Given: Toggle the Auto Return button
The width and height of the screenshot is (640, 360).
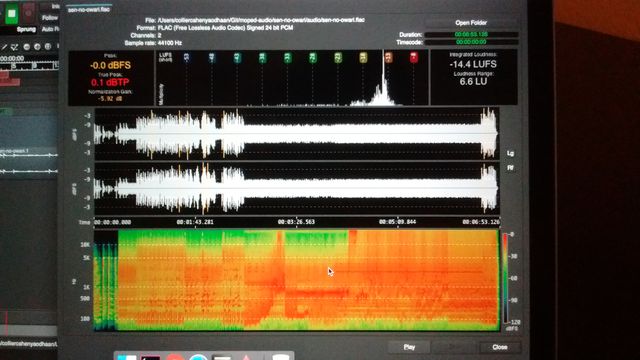Looking at the screenshot, I should pos(50,29).
